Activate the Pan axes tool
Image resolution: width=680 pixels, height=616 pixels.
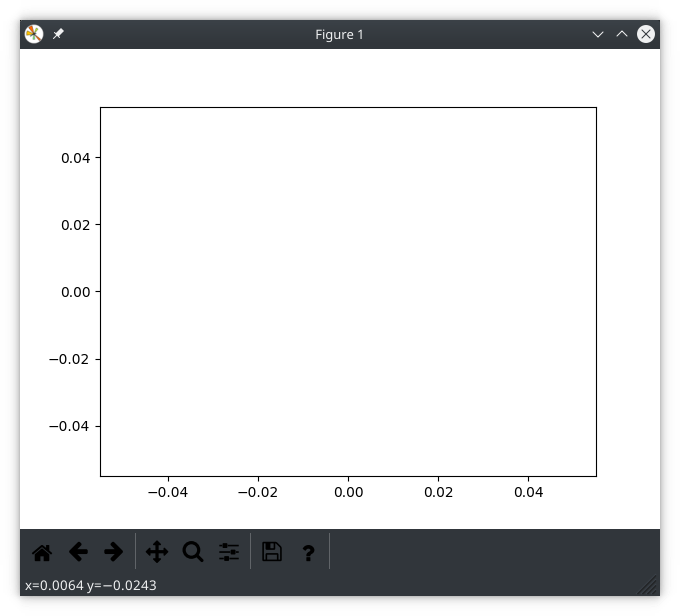pos(157,552)
